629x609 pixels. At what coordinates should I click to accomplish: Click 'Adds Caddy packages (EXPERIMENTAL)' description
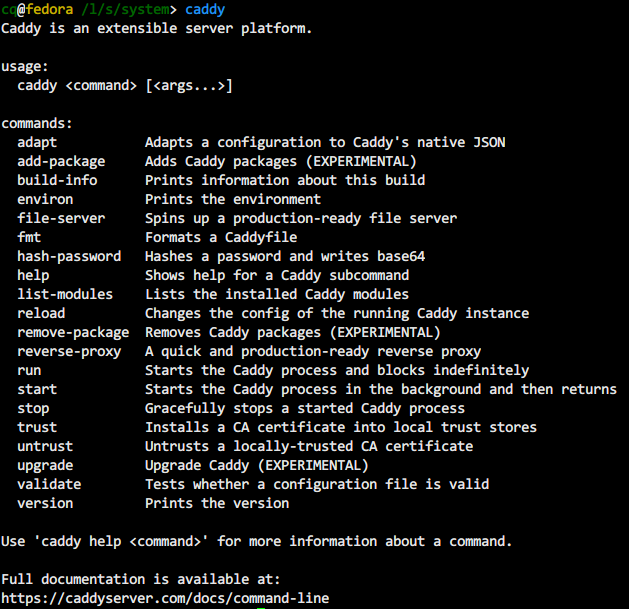[281, 161]
